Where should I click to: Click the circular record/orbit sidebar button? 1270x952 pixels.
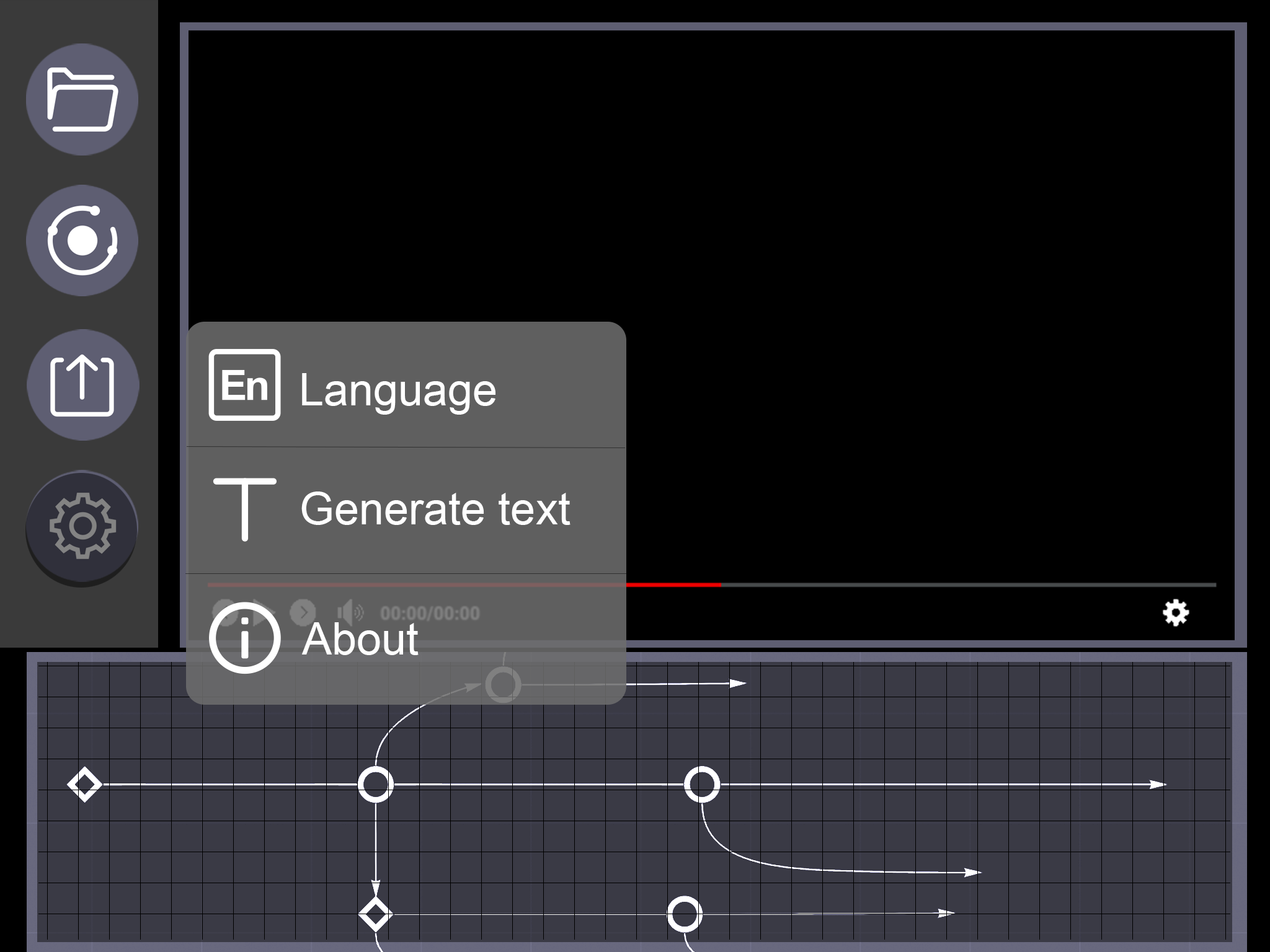click(82, 240)
